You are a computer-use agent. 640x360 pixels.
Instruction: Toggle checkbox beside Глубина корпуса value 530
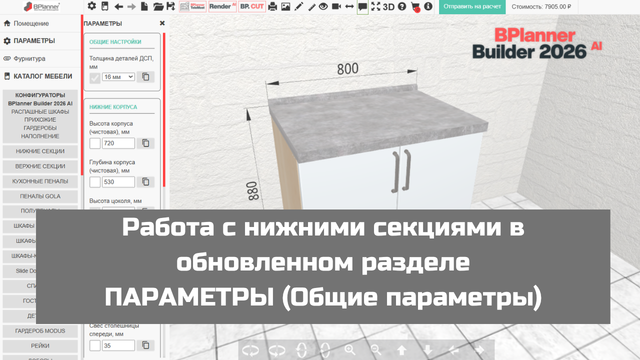point(95,182)
